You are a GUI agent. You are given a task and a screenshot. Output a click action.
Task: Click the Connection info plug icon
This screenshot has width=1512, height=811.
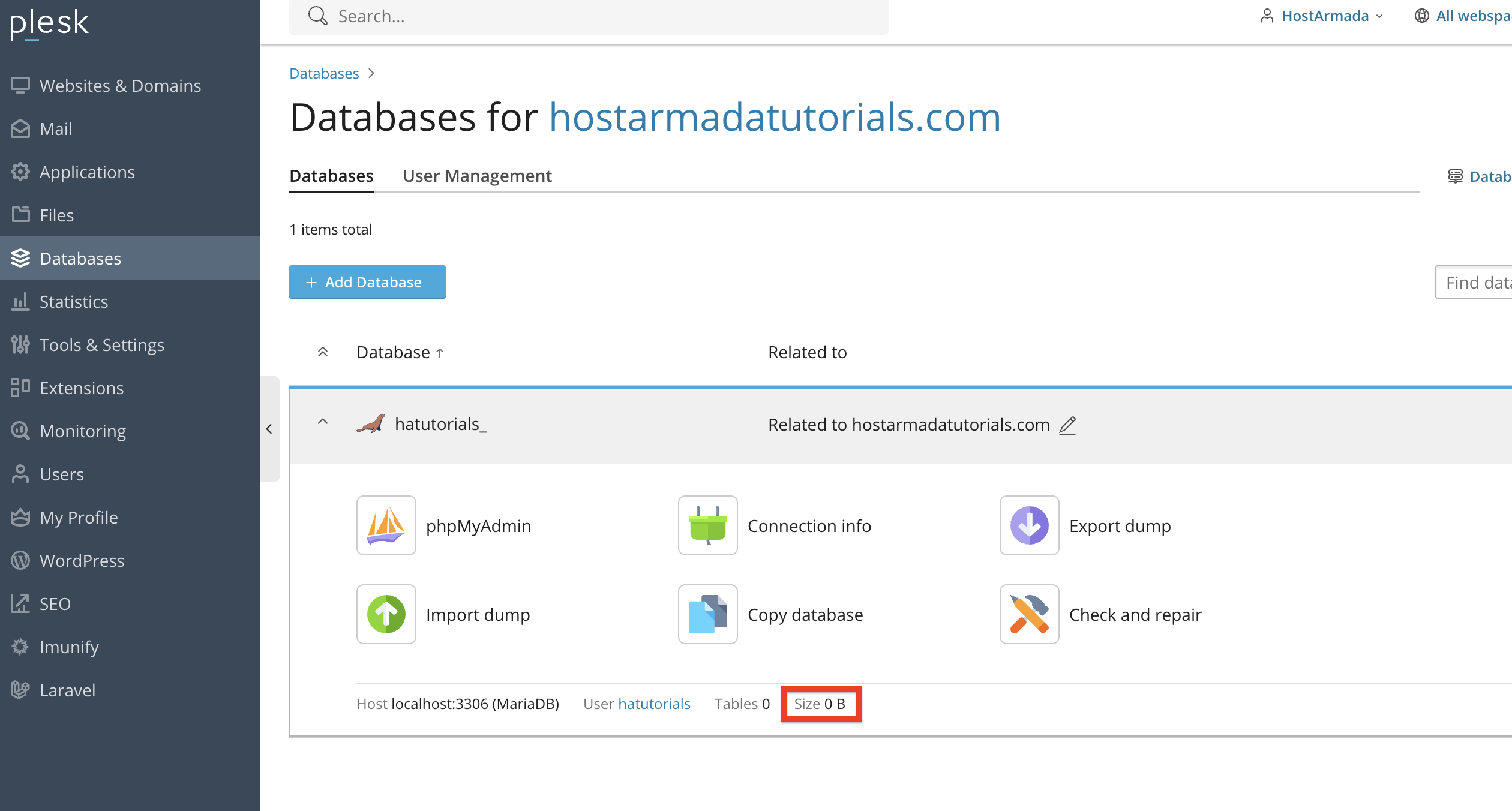coord(707,525)
